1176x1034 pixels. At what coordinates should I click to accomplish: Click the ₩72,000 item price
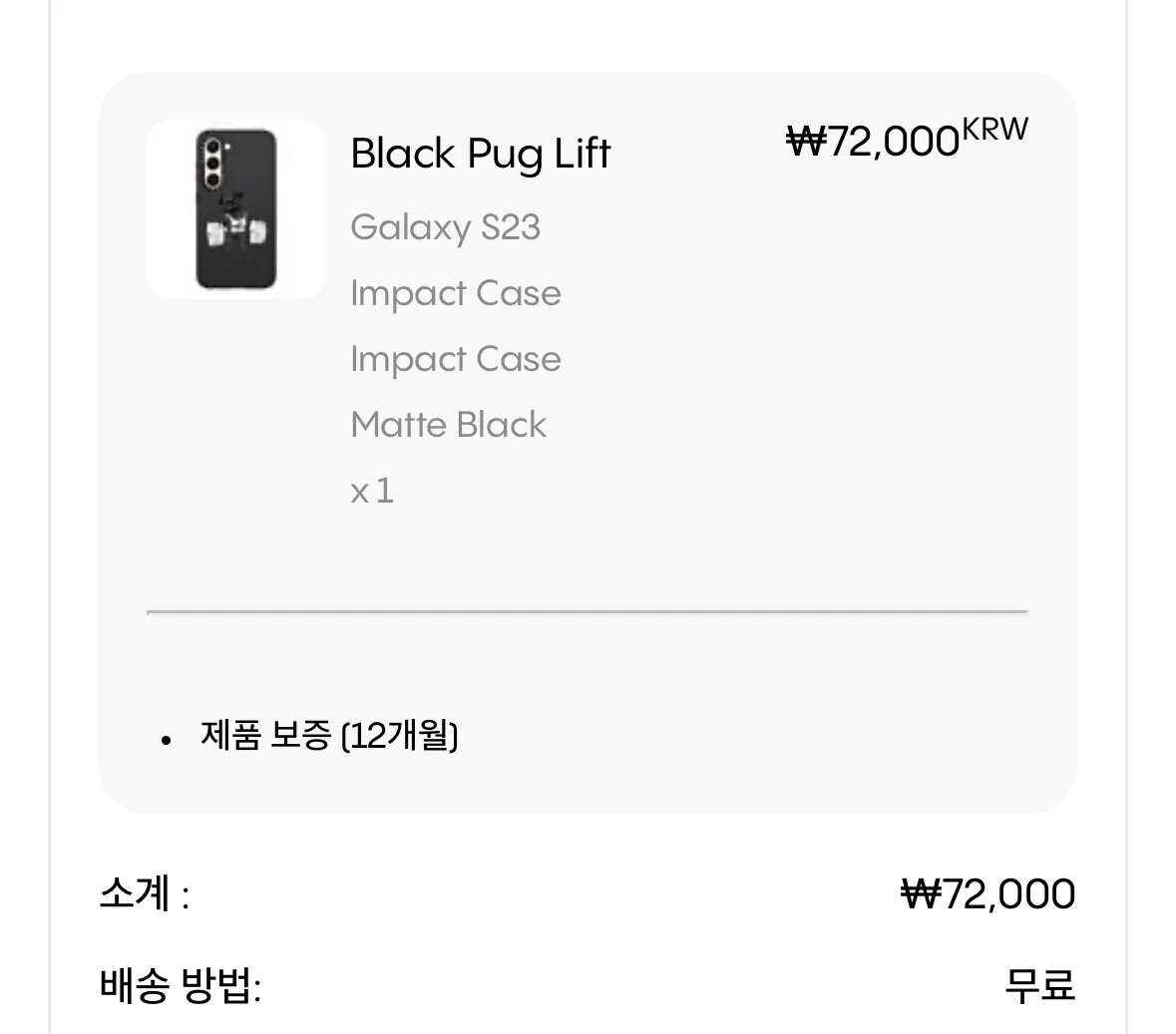tap(873, 142)
